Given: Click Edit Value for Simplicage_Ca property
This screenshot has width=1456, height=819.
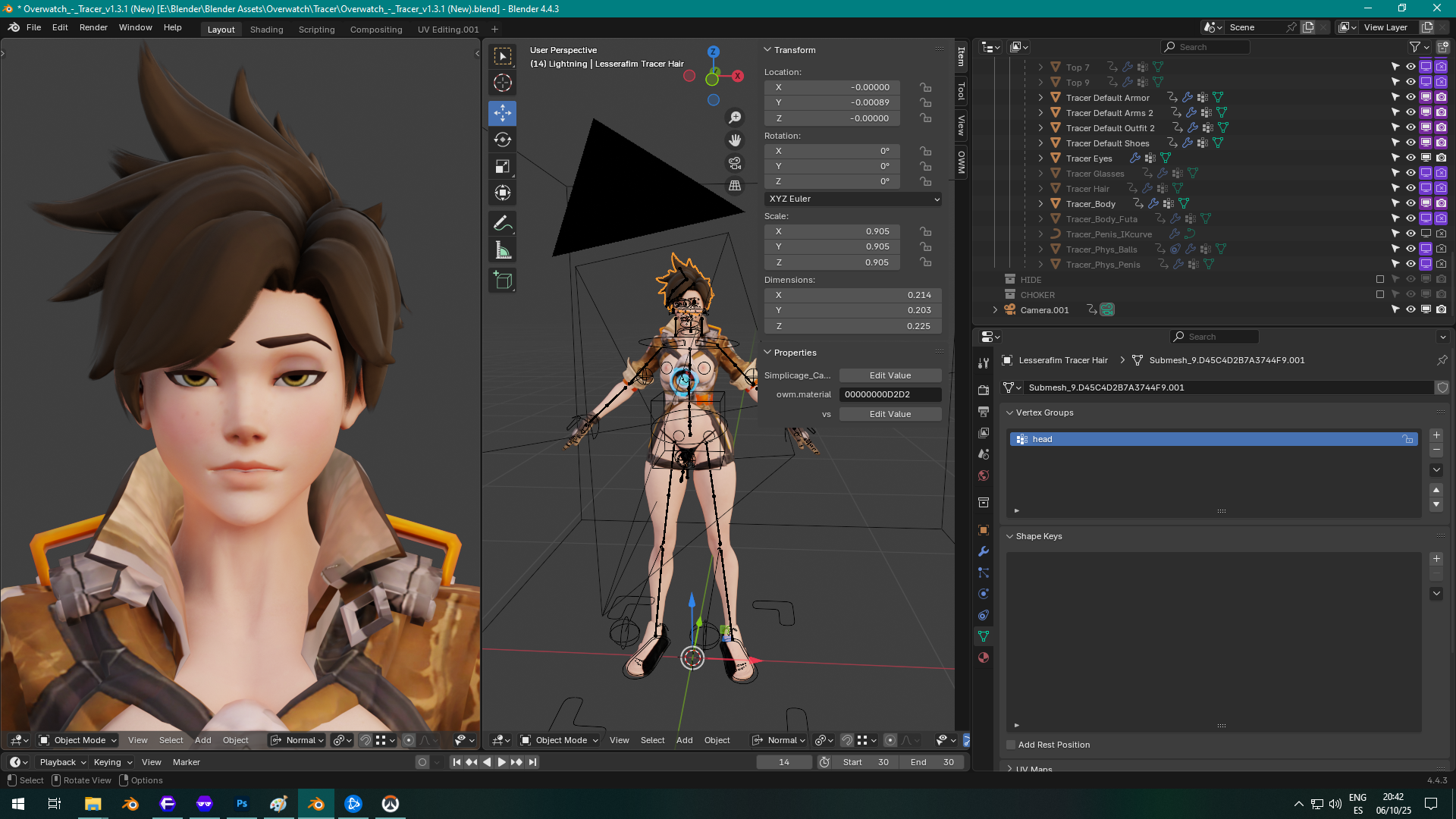Looking at the screenshot, I should click(890, 375).
